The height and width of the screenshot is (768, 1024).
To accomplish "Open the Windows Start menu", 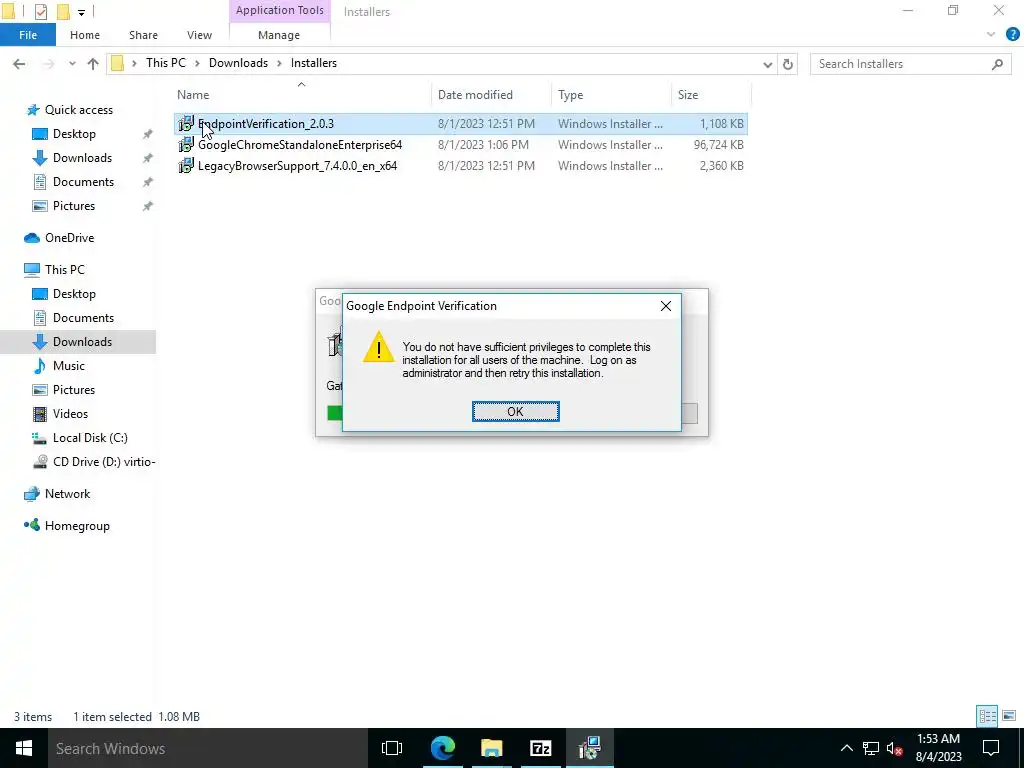I will (24, 748).
